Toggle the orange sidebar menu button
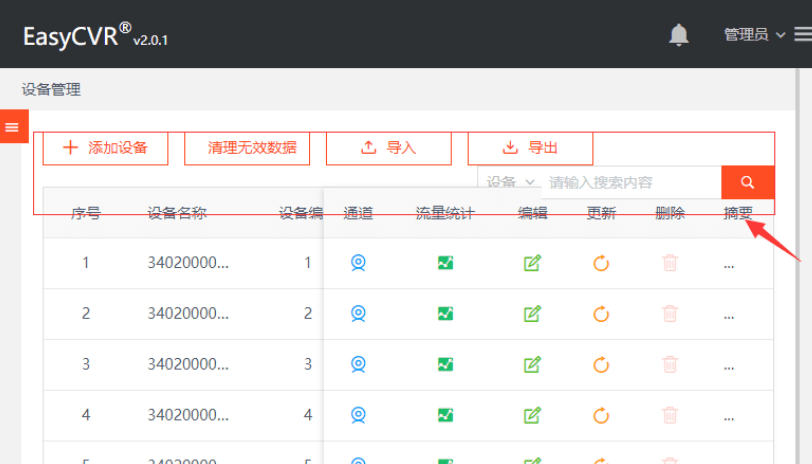812x464 pixels. [x=12, y=127]
